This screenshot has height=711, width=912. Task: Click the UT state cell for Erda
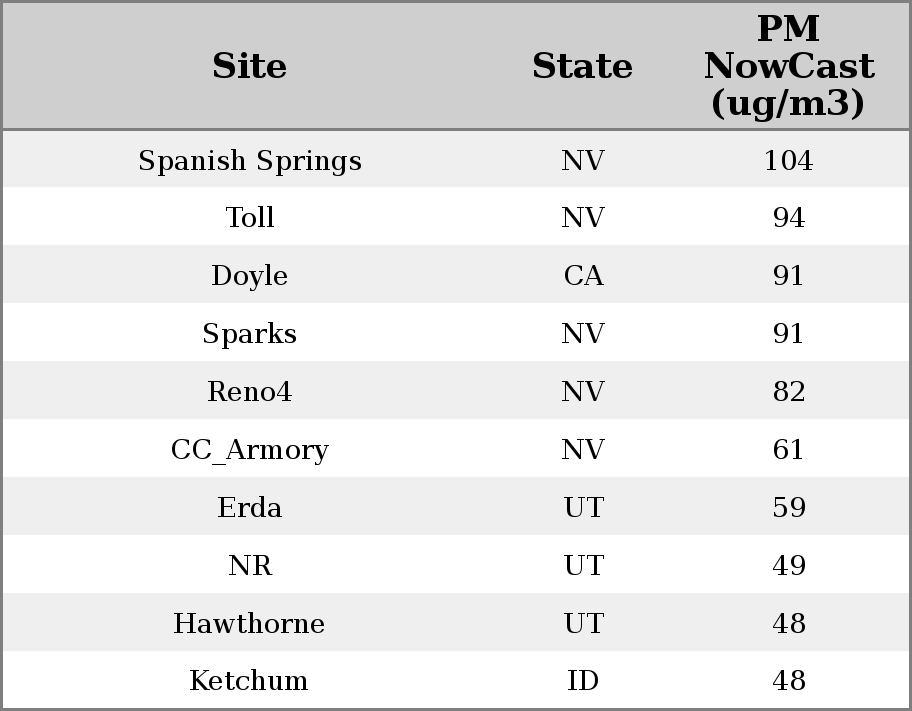583,508
